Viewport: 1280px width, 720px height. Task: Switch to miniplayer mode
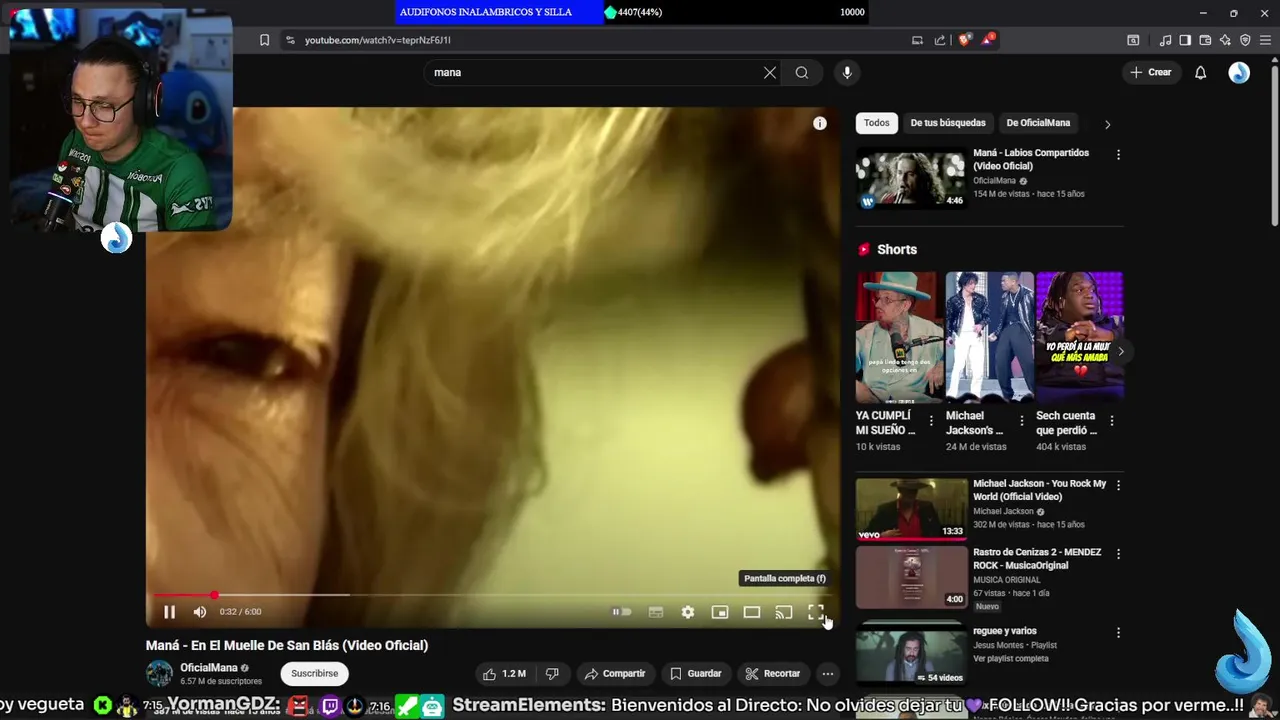pos(720,612)
